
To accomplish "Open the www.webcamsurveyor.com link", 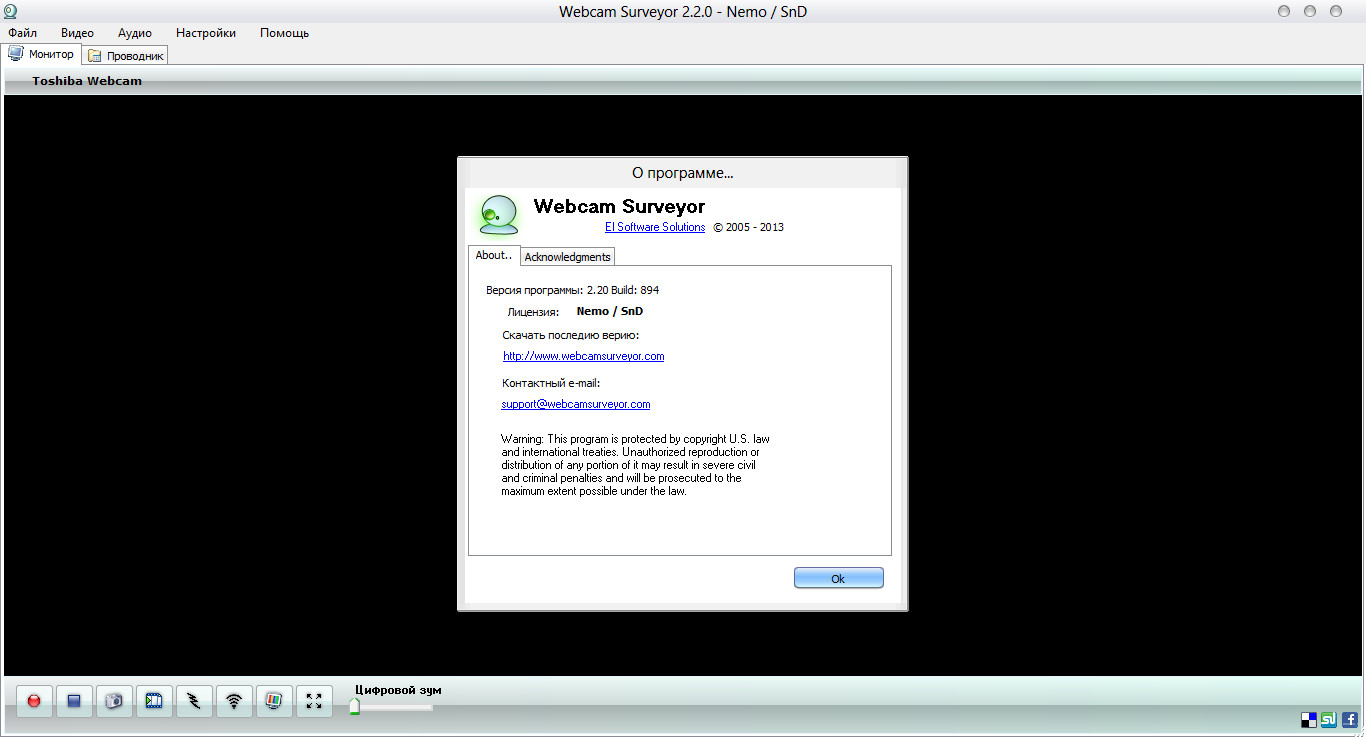I will [x=583, y=356].
